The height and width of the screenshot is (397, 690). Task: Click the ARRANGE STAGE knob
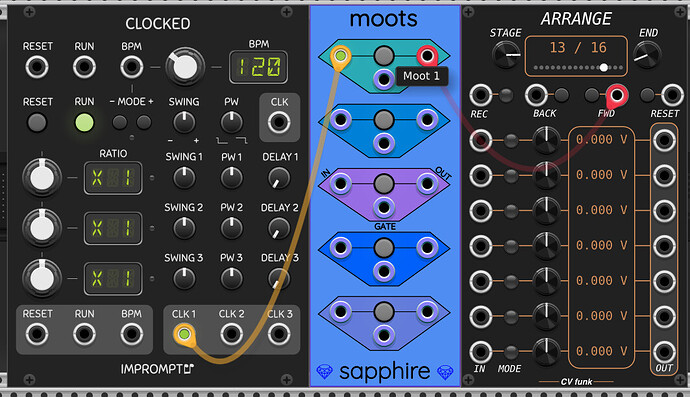[x=506, y=55]
